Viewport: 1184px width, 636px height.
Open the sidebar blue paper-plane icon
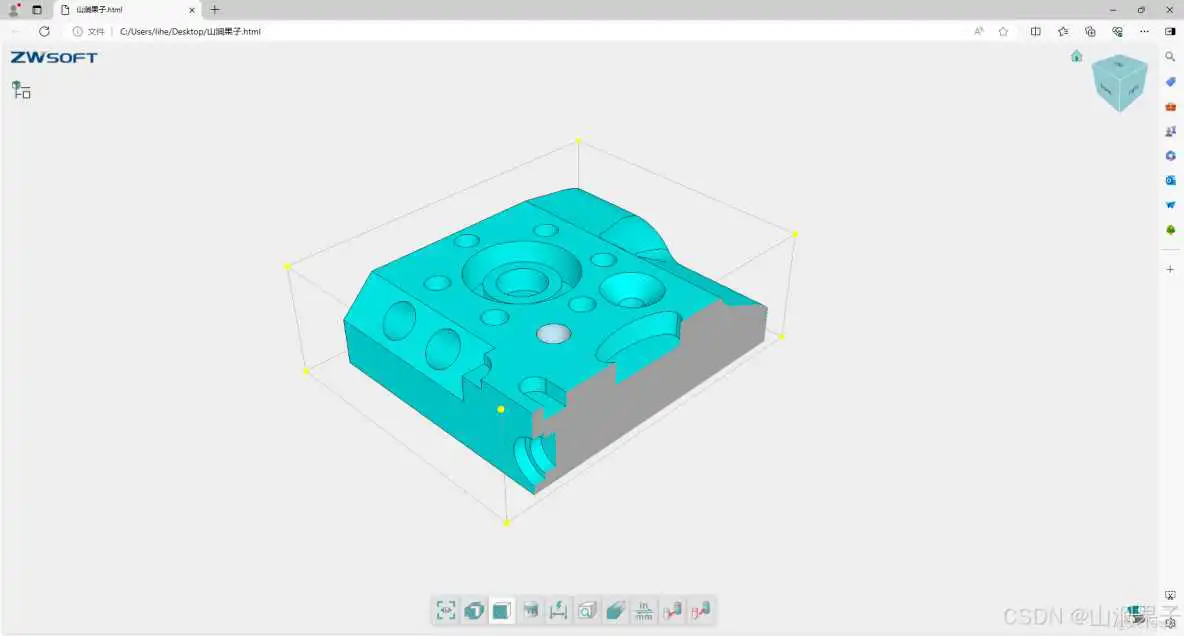coord(1170,205)
